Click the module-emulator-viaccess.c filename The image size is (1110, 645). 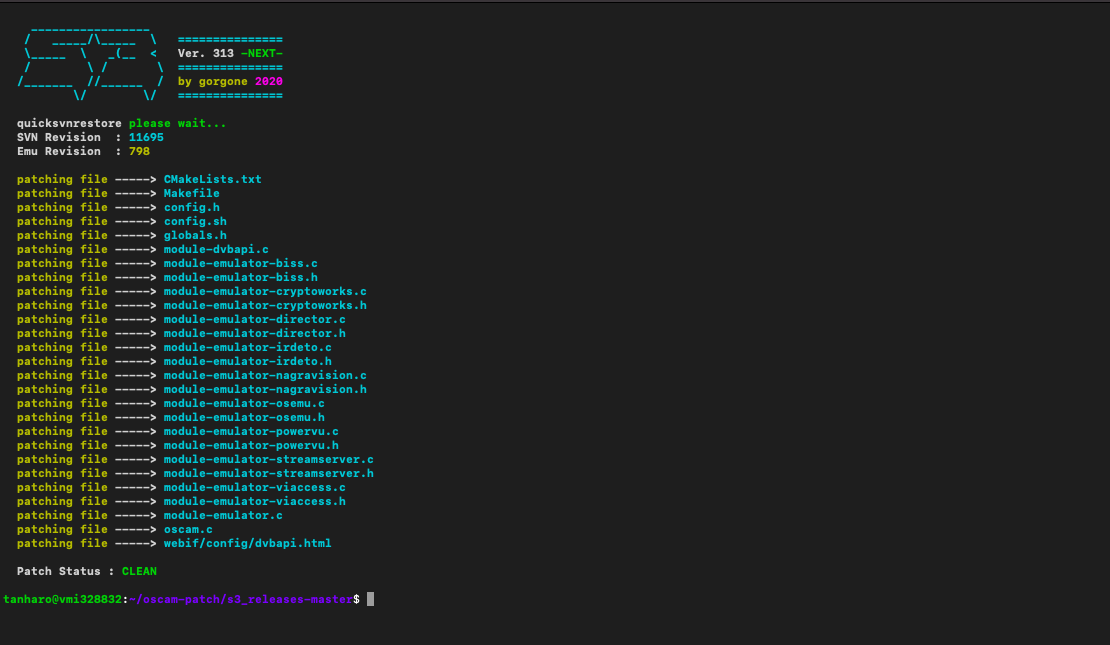click(254, 487)
